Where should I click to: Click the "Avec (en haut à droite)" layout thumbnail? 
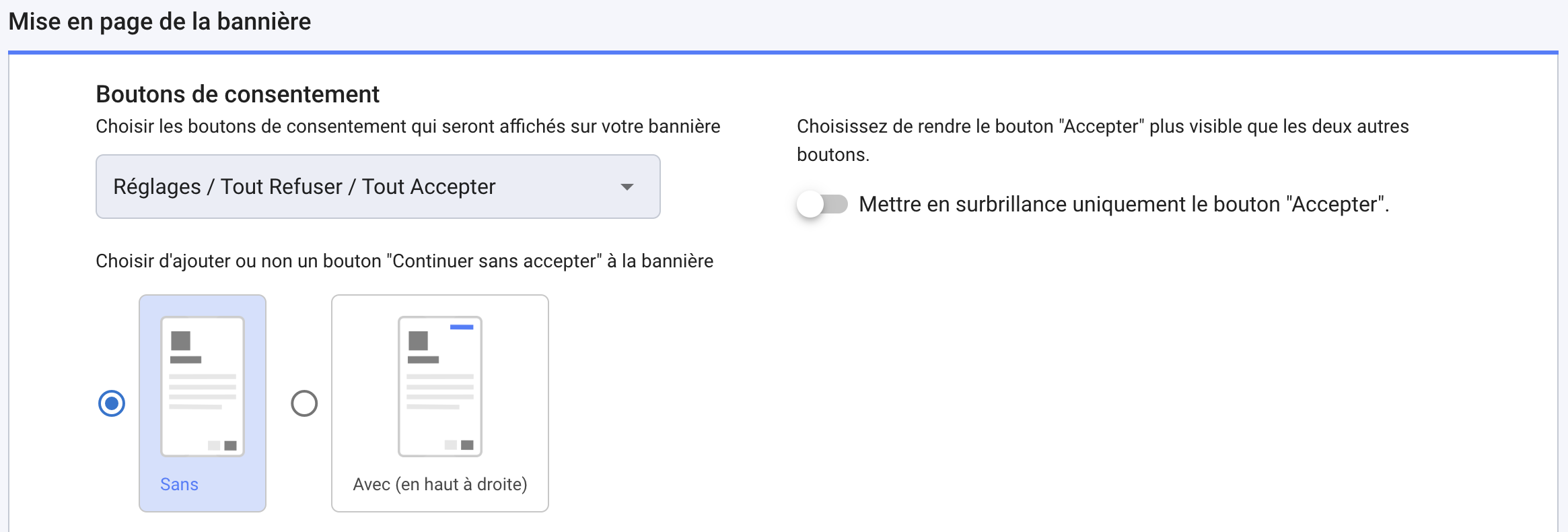click(439, 385)
